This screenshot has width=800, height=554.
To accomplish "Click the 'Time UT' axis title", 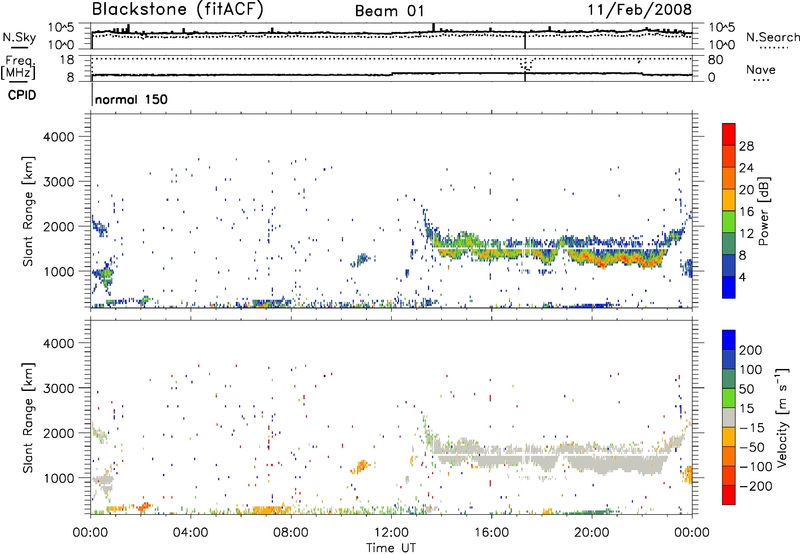I will (x=391, y=548).
